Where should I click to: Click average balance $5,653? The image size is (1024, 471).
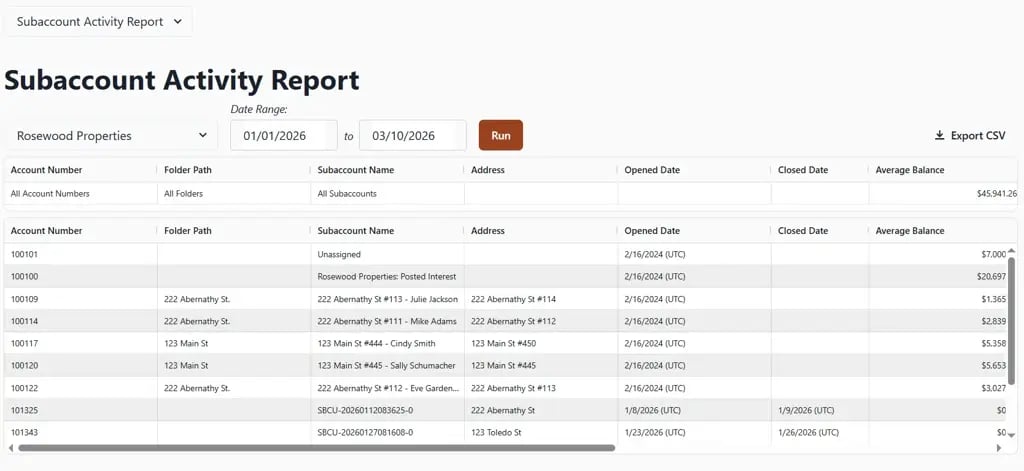point(993,366)
